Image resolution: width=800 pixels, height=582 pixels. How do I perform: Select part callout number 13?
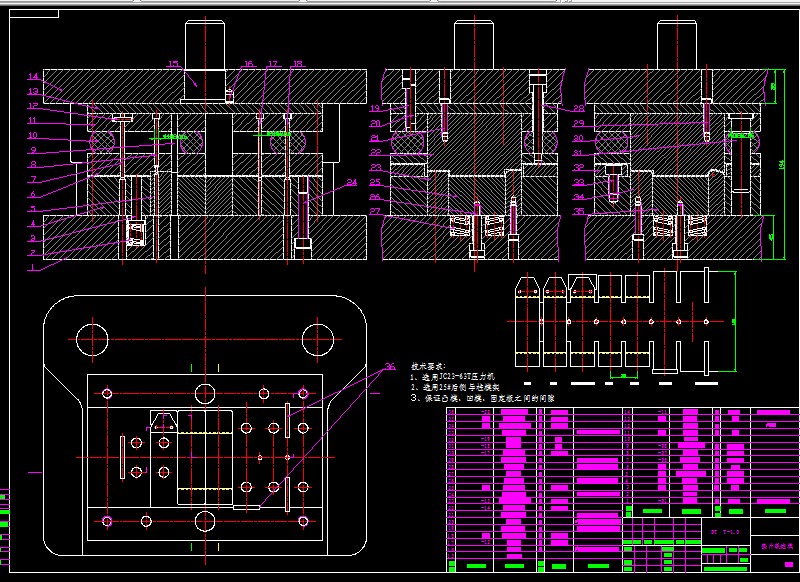point(33,91)
